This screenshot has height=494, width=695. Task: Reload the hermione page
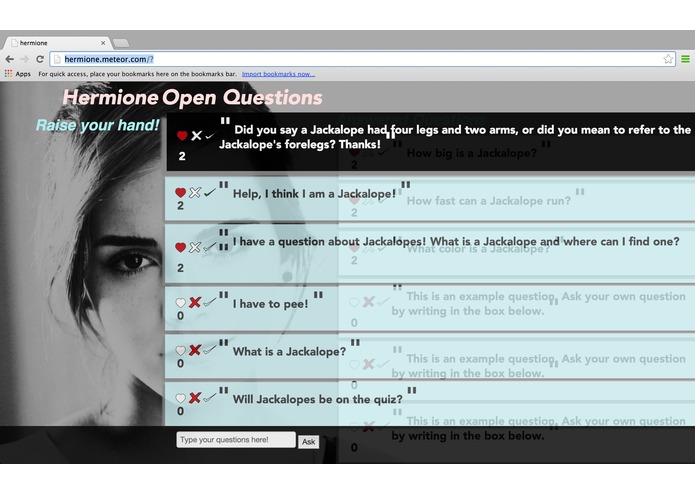(40, 59)
